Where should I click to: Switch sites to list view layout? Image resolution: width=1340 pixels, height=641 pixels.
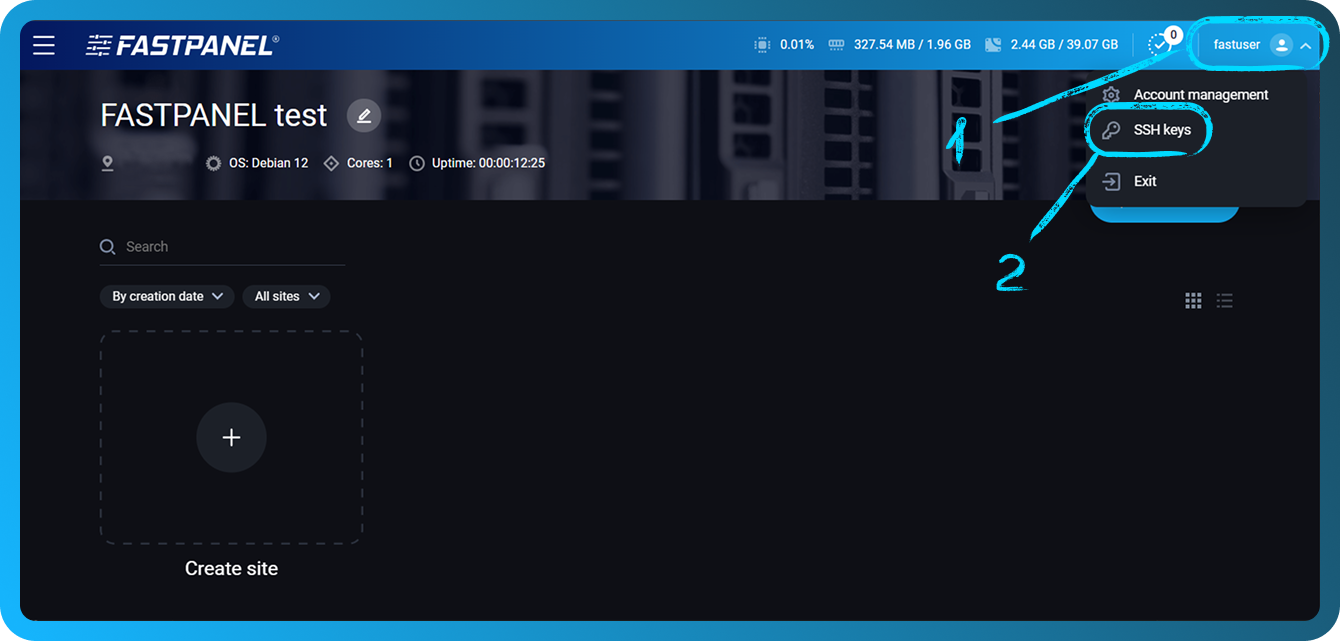point(1224,300)
